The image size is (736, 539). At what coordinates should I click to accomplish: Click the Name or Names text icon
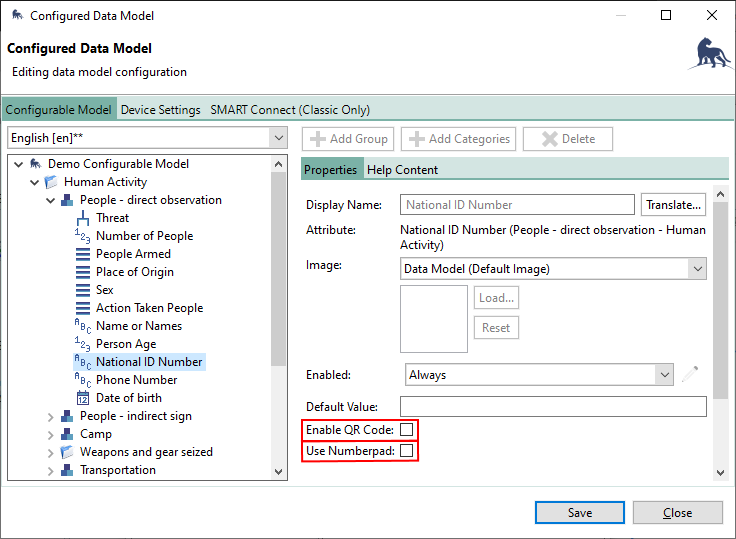[83, 326]
